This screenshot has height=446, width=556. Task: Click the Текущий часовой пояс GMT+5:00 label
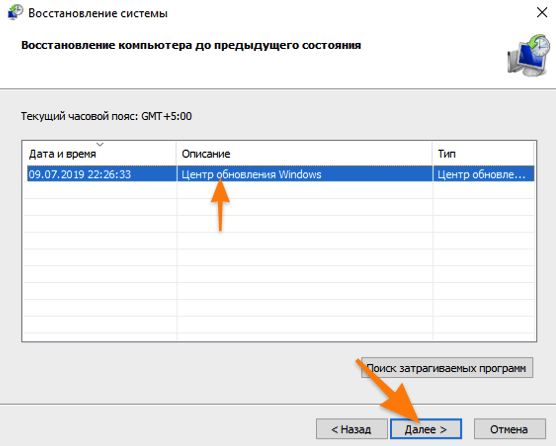point(106,116)
